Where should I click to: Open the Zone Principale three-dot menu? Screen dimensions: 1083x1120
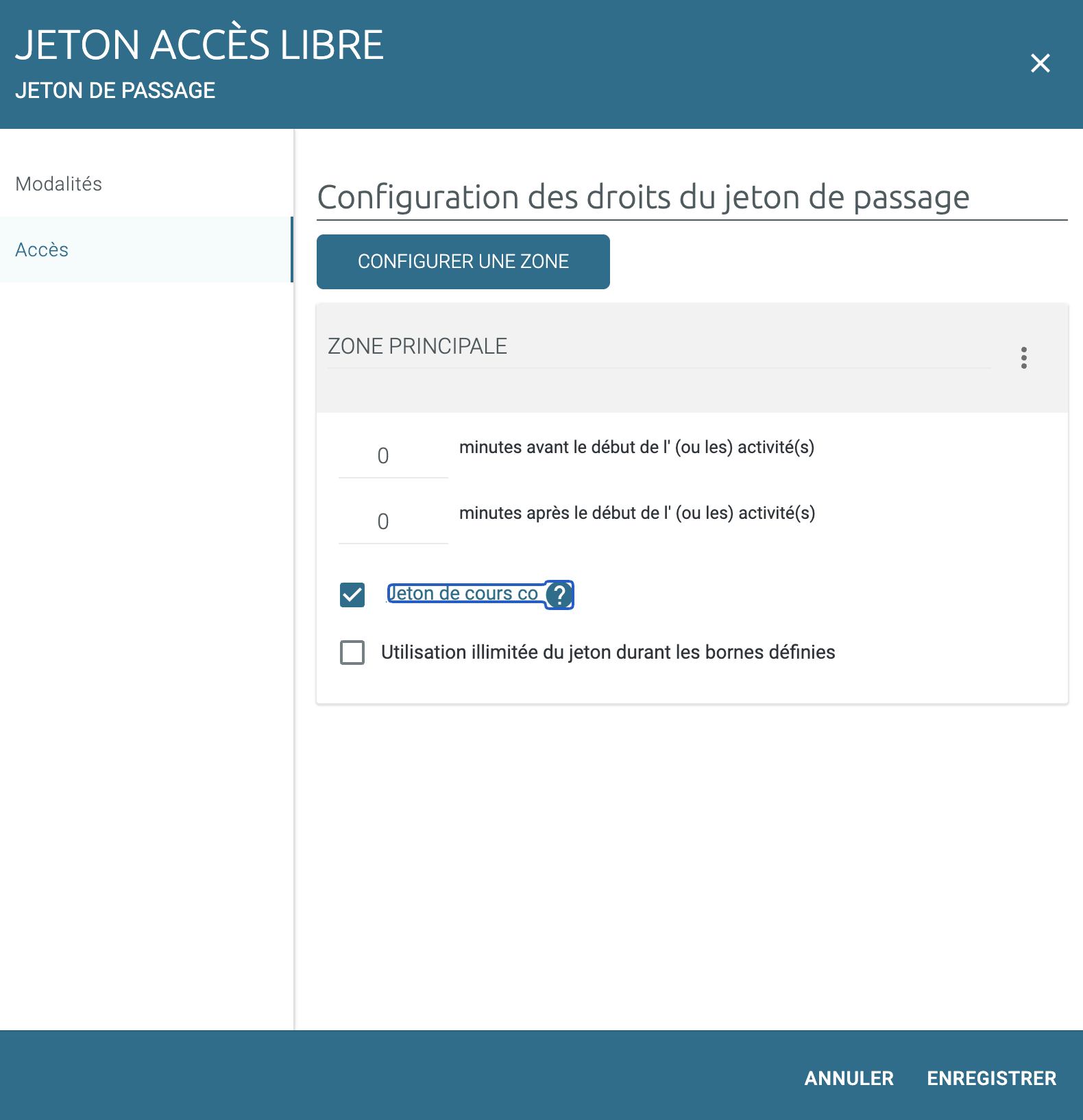1023,357
